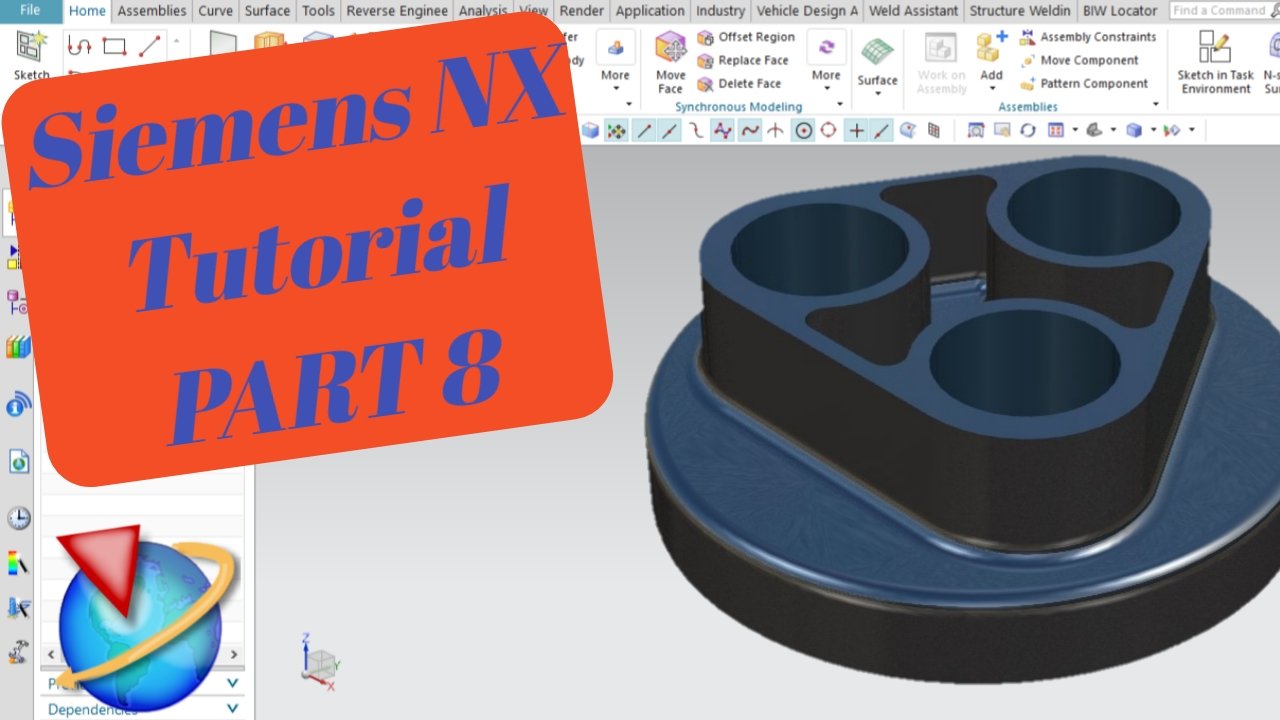Expand the Assemblies group options arrow
This screenshot has width=1280, height=720.
click(x=1156, y=105)
